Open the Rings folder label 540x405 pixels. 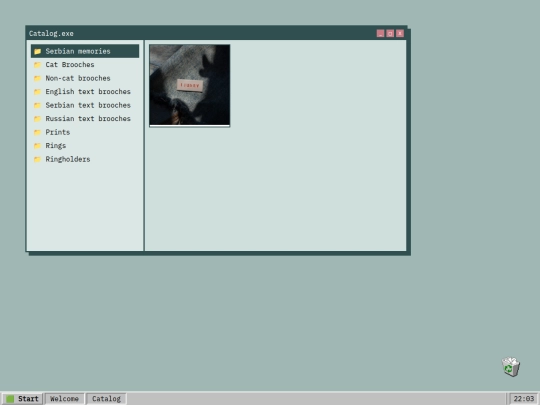click(x=55, y=146)
